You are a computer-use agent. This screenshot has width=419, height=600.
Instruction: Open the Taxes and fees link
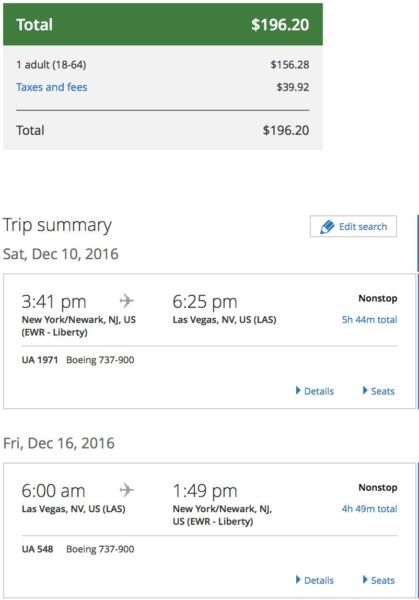pyautogui.click(x=52, y=87)
